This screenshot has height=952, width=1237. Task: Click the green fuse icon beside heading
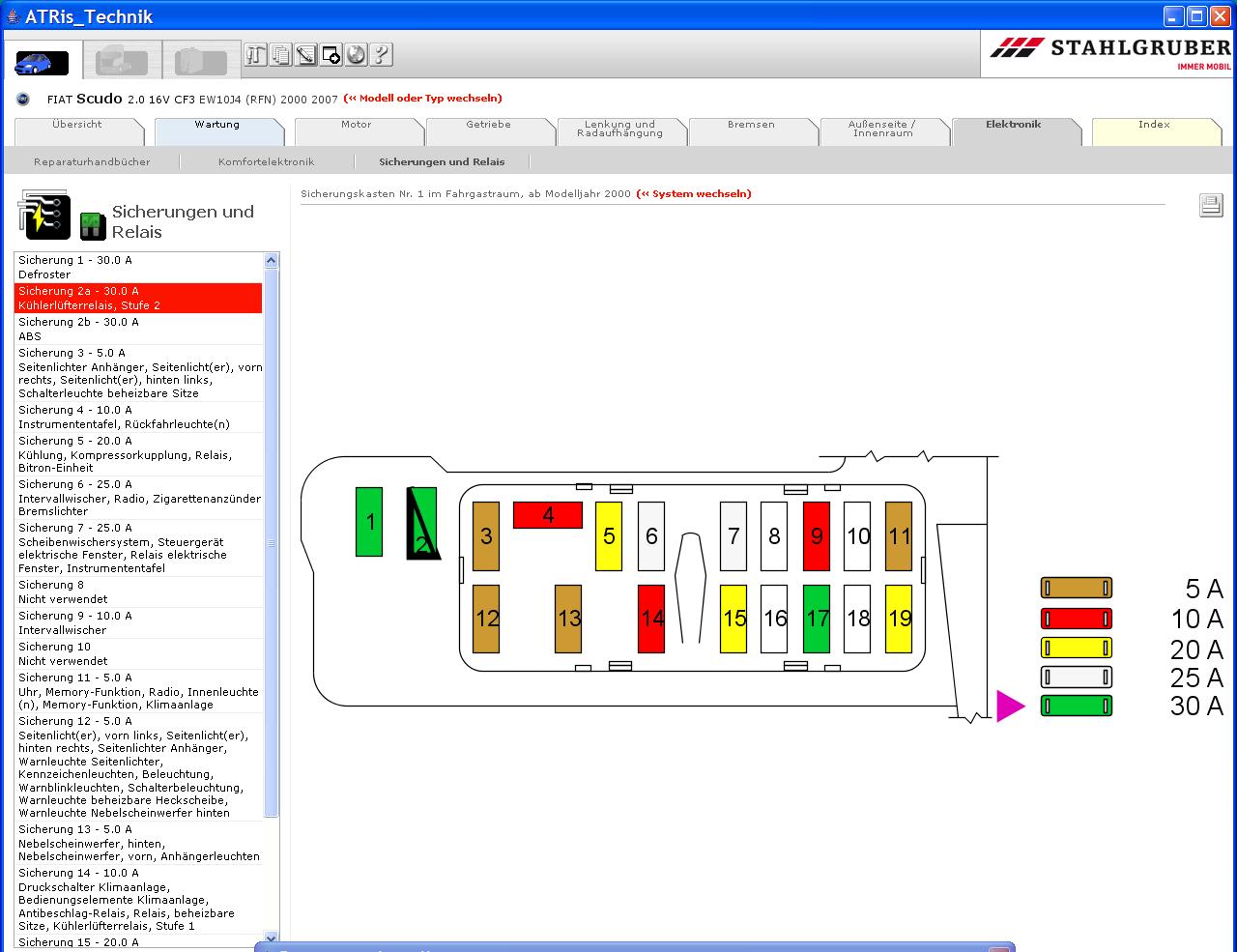tap(92, 225)
